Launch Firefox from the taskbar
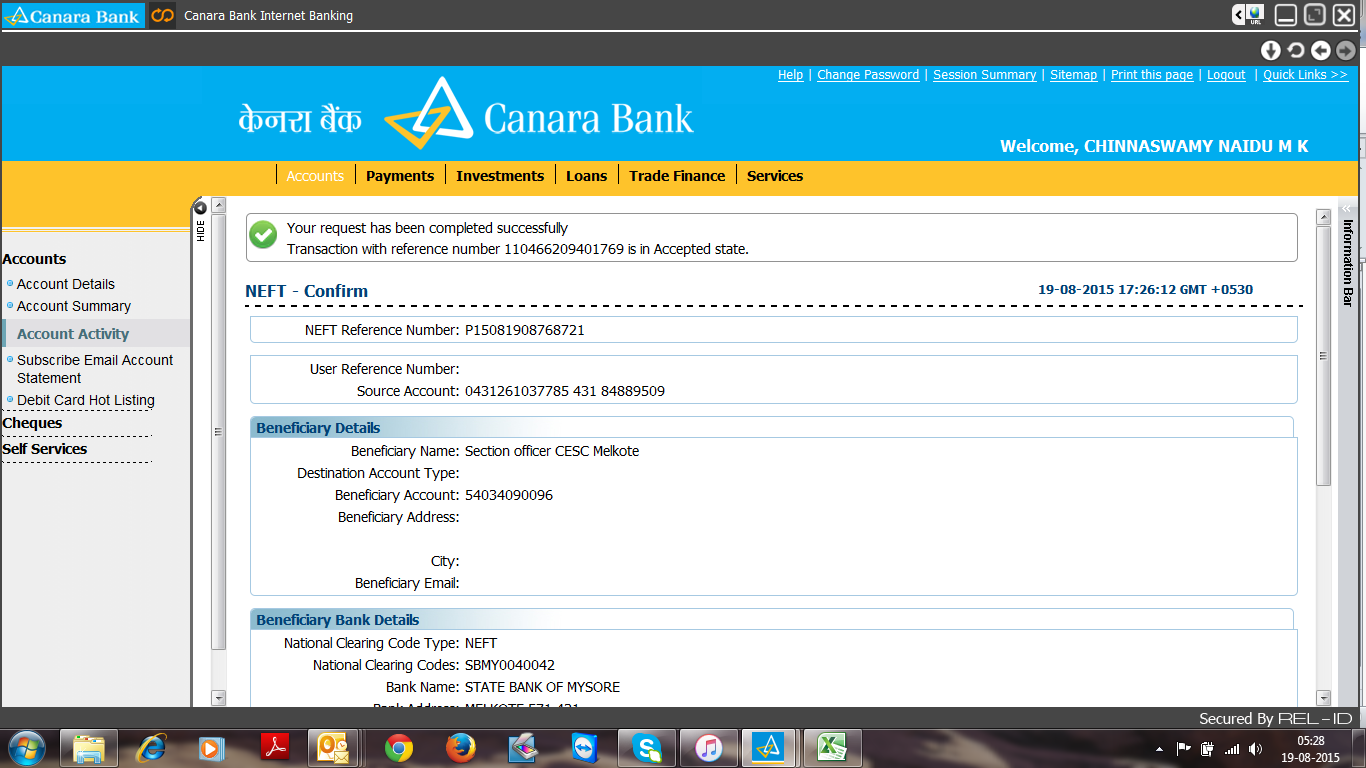Image resolution: width=1366 pixels, height=768 pixels. (460, 748)
